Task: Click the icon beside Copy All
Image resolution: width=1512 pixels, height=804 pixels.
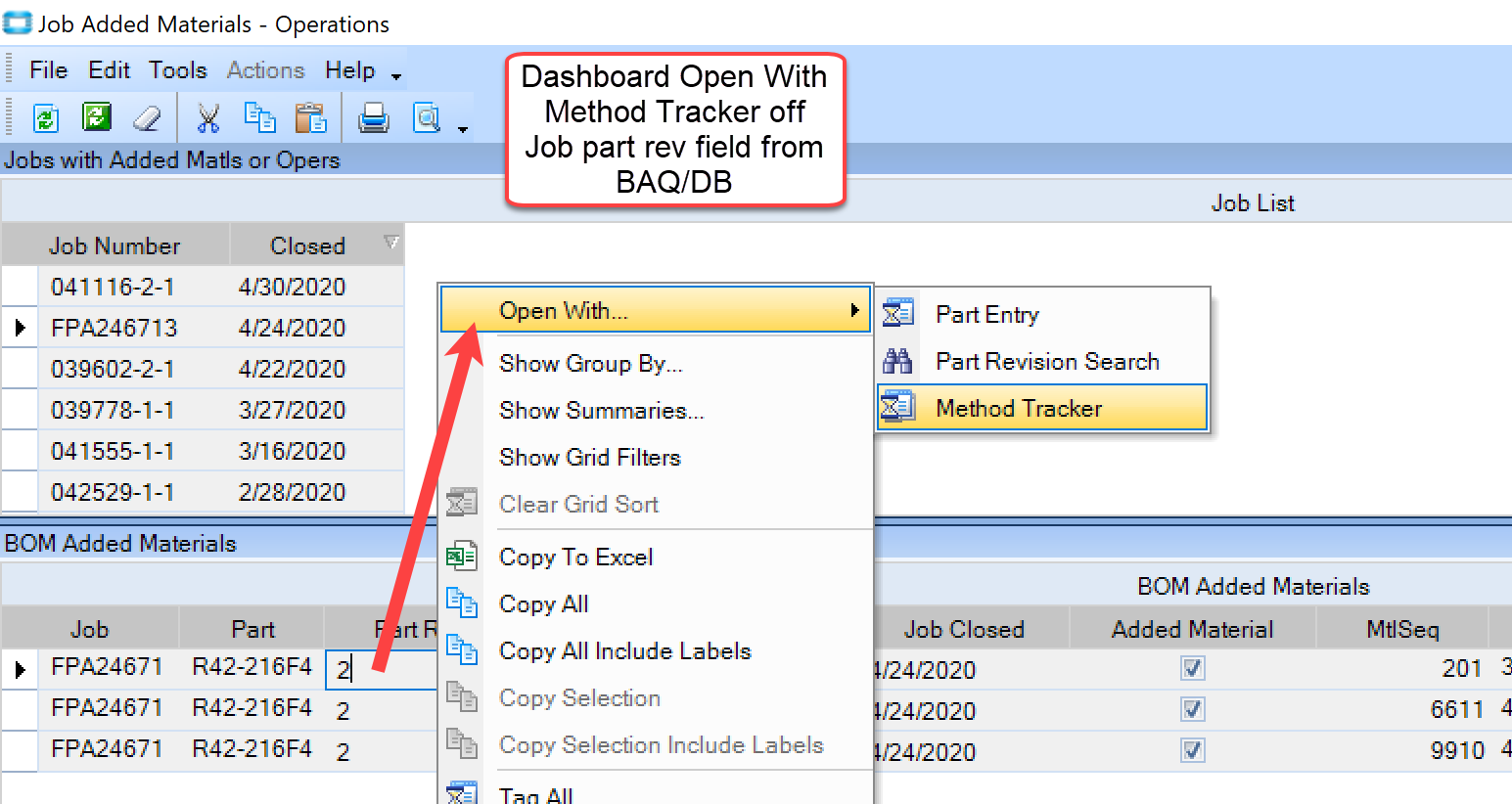Action: click(x=461, y=603)
